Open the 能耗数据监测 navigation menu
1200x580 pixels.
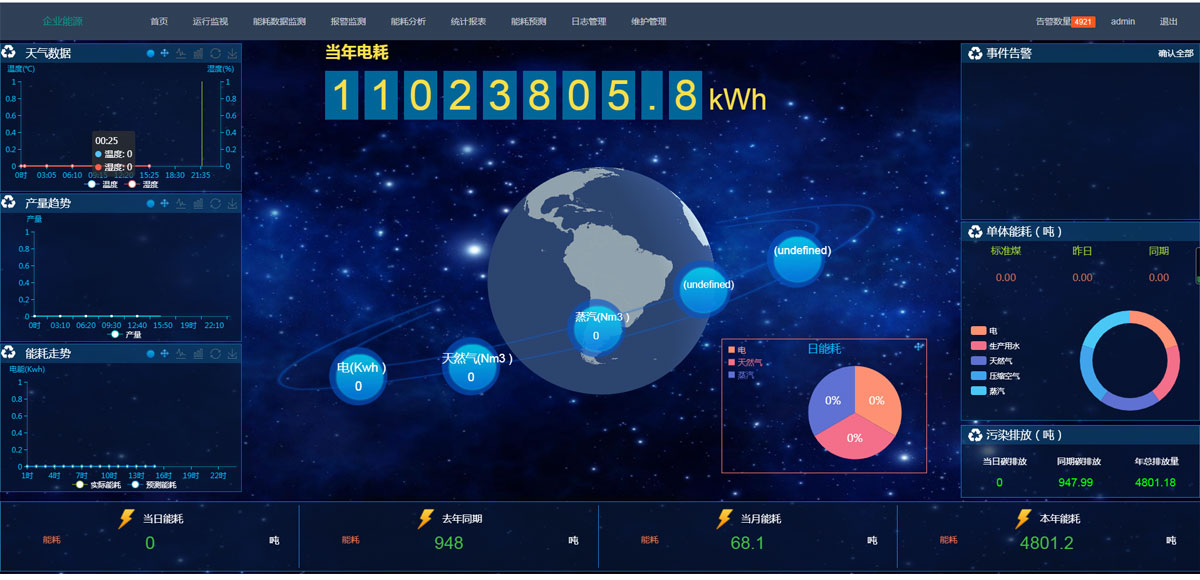[x=279, y=21]
